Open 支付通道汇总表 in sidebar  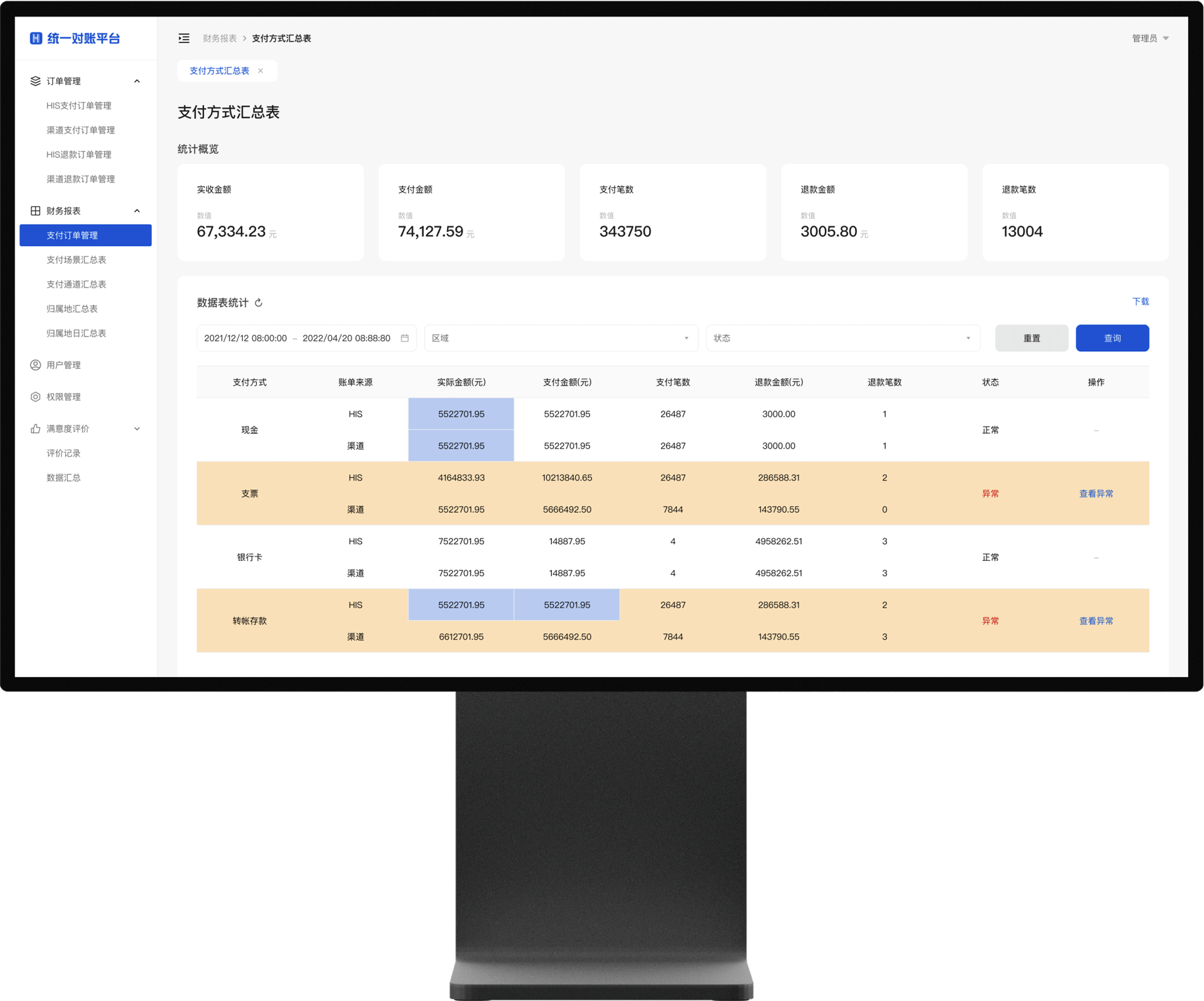click(76, 284)
